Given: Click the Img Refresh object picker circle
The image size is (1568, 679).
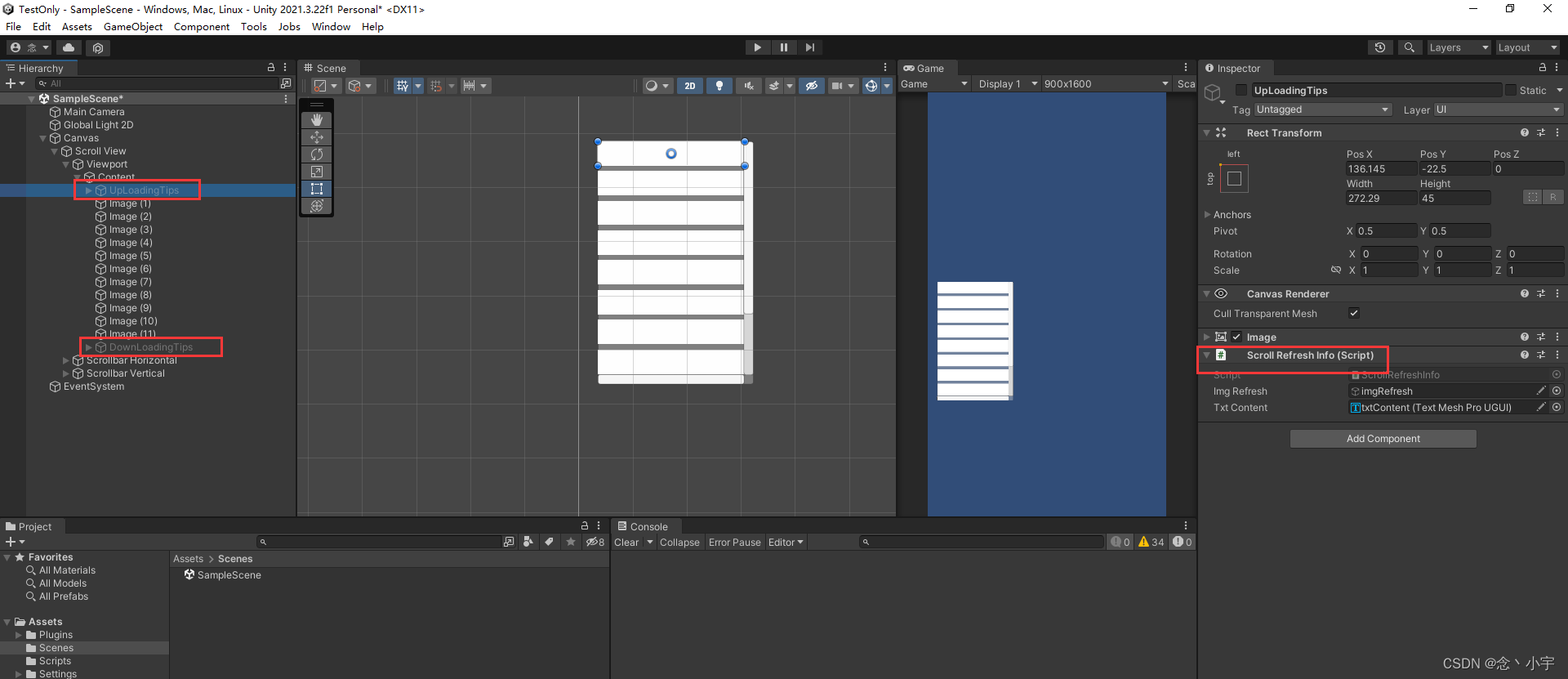Looking at the screenshot, I should (x=1557, y=391).
